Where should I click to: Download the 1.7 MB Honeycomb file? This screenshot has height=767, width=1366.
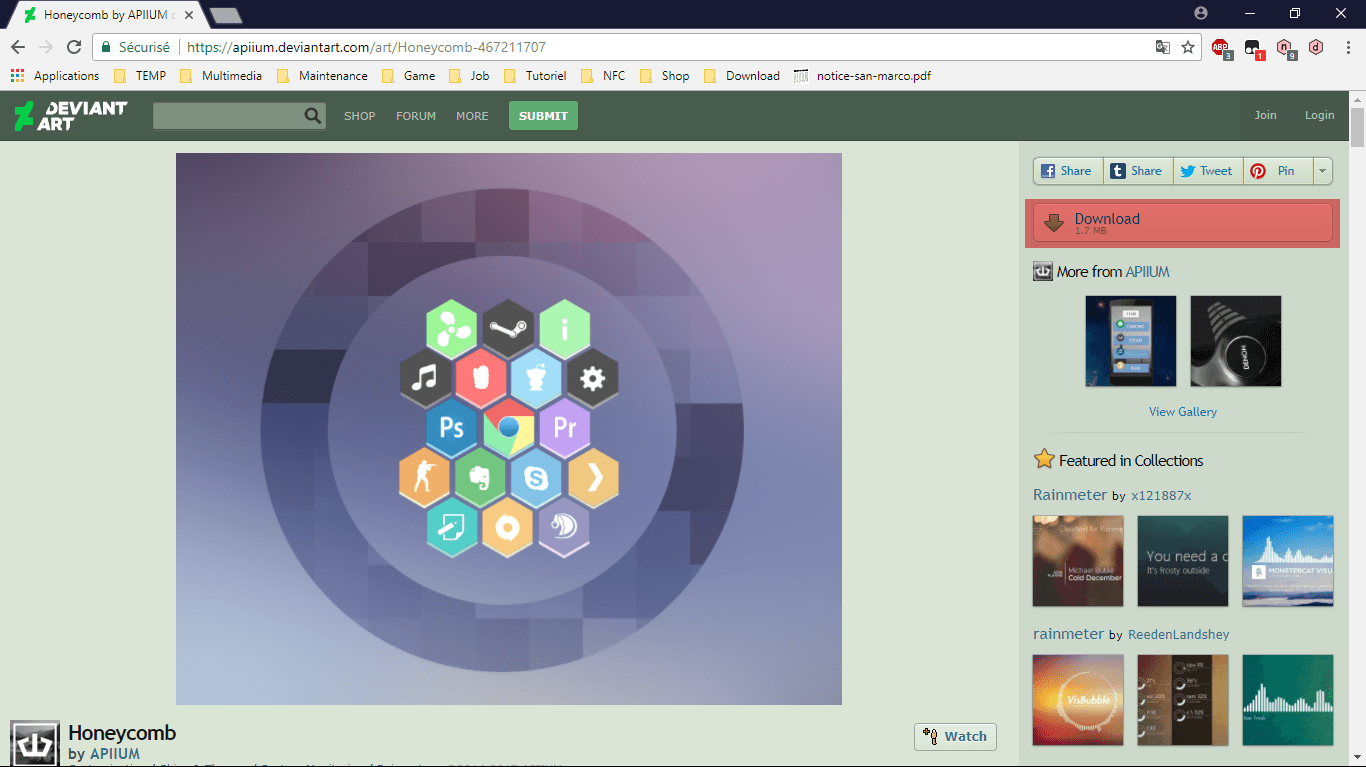tap(1182, 223)
